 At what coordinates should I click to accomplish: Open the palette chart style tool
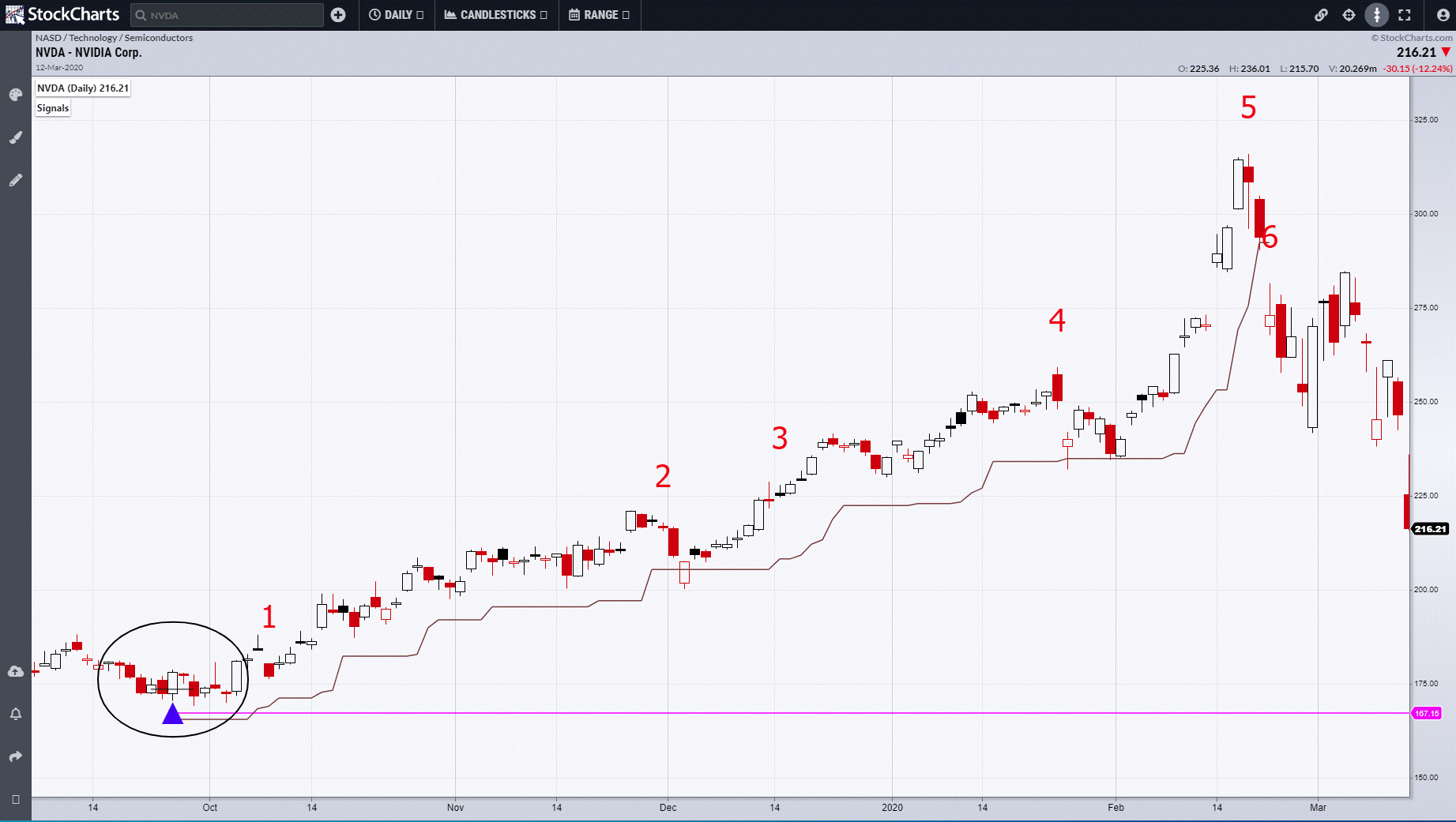(16, 96)
